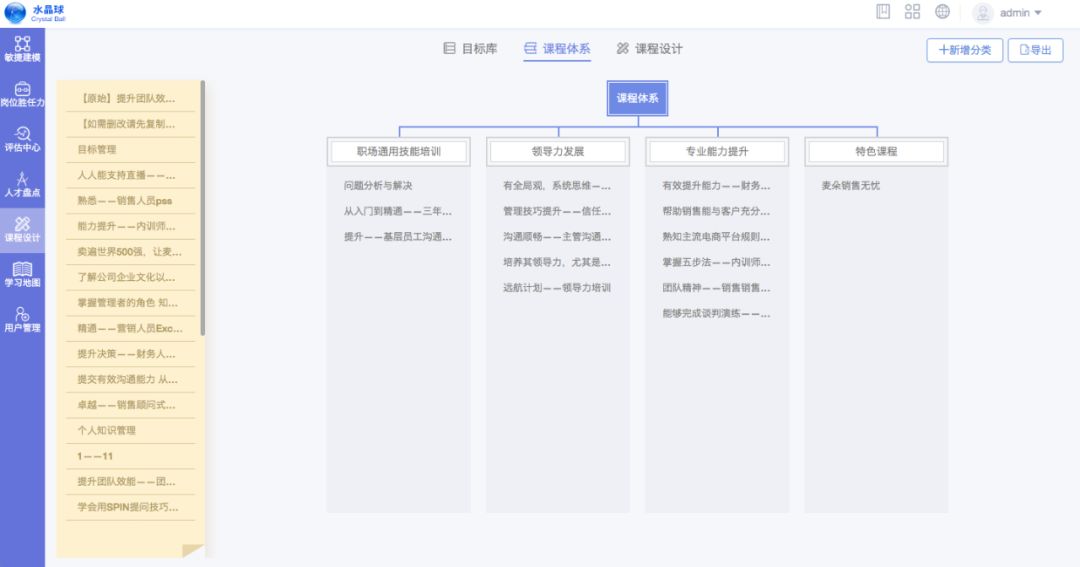
Task: Click the 导出 export button
Action: click(1035, 50)
